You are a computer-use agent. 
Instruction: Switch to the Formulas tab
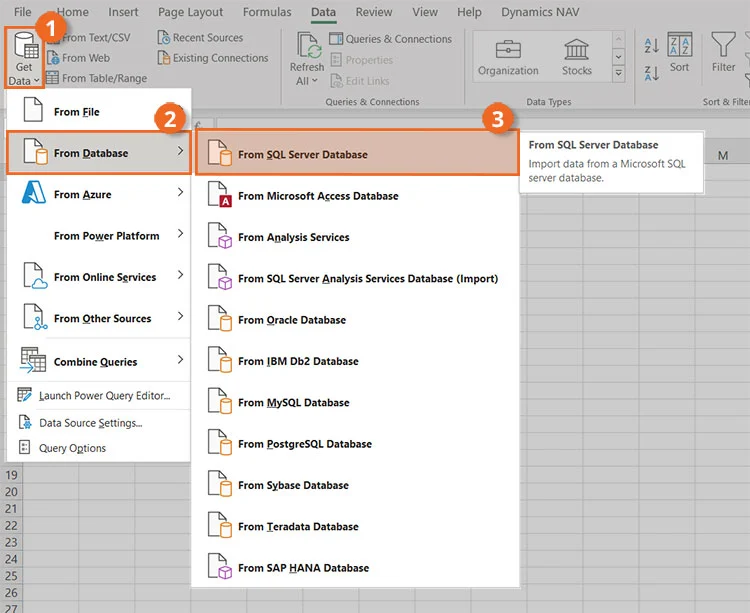click(x=267, y=12)
